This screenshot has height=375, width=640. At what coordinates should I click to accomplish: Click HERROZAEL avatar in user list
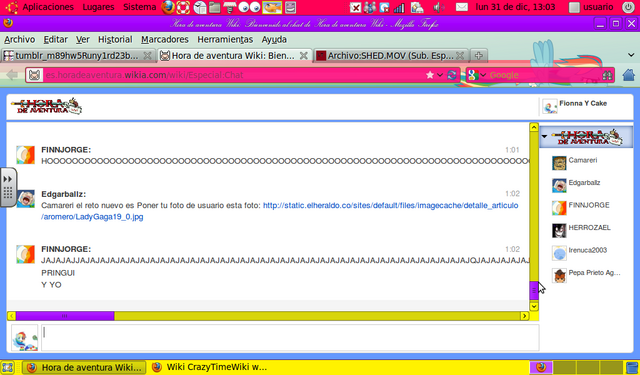pyautogui.click(x=559, y=230)
